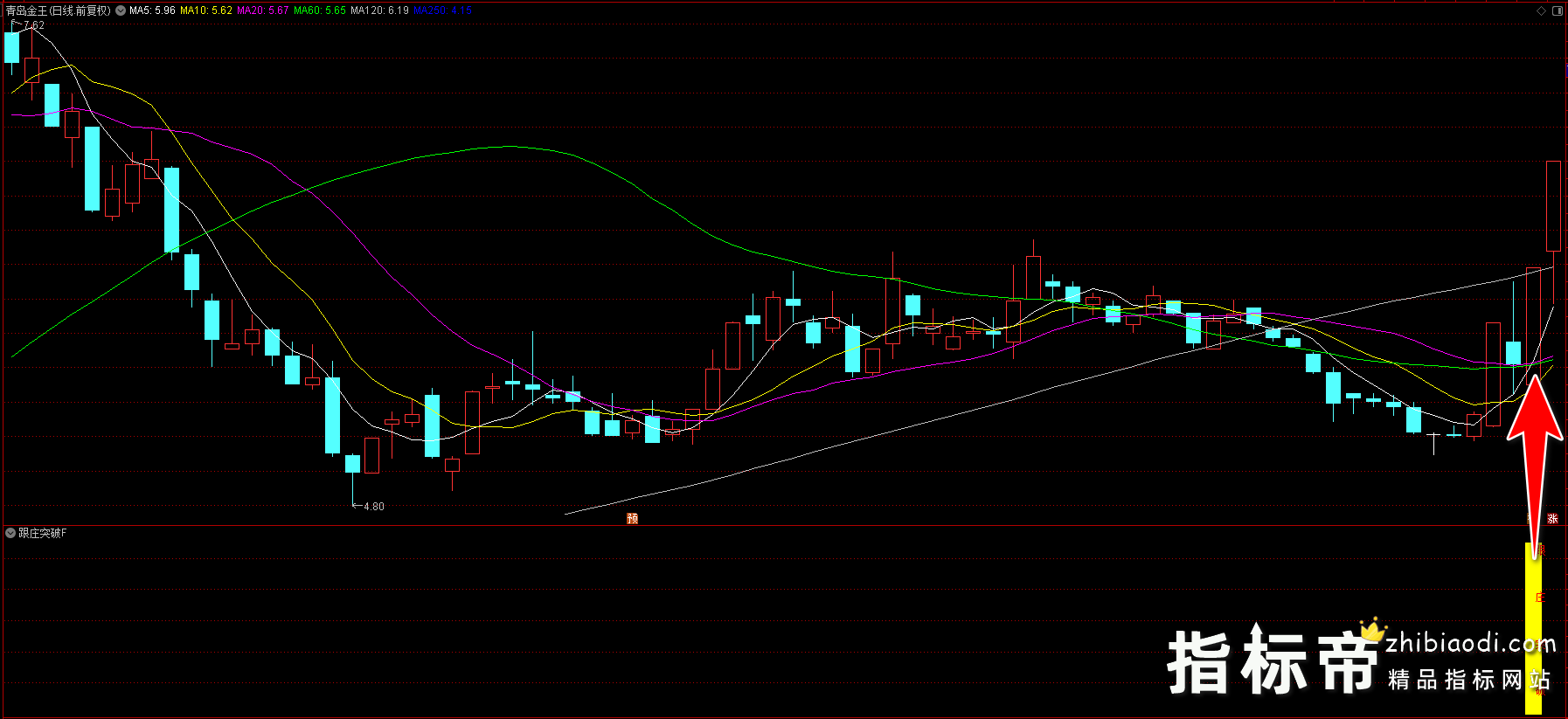Select the yellow MA10: 5.62 label

(x=206, y=10)
